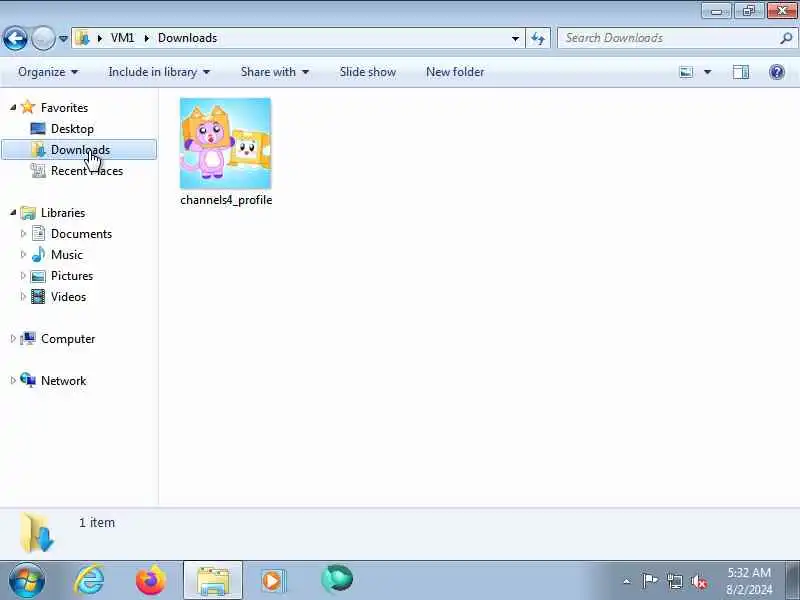Click the muted volume tray icon
Image resolution: width=800 pixels, height=600 pixels.
pyautogui.click(x=699, y=581)
